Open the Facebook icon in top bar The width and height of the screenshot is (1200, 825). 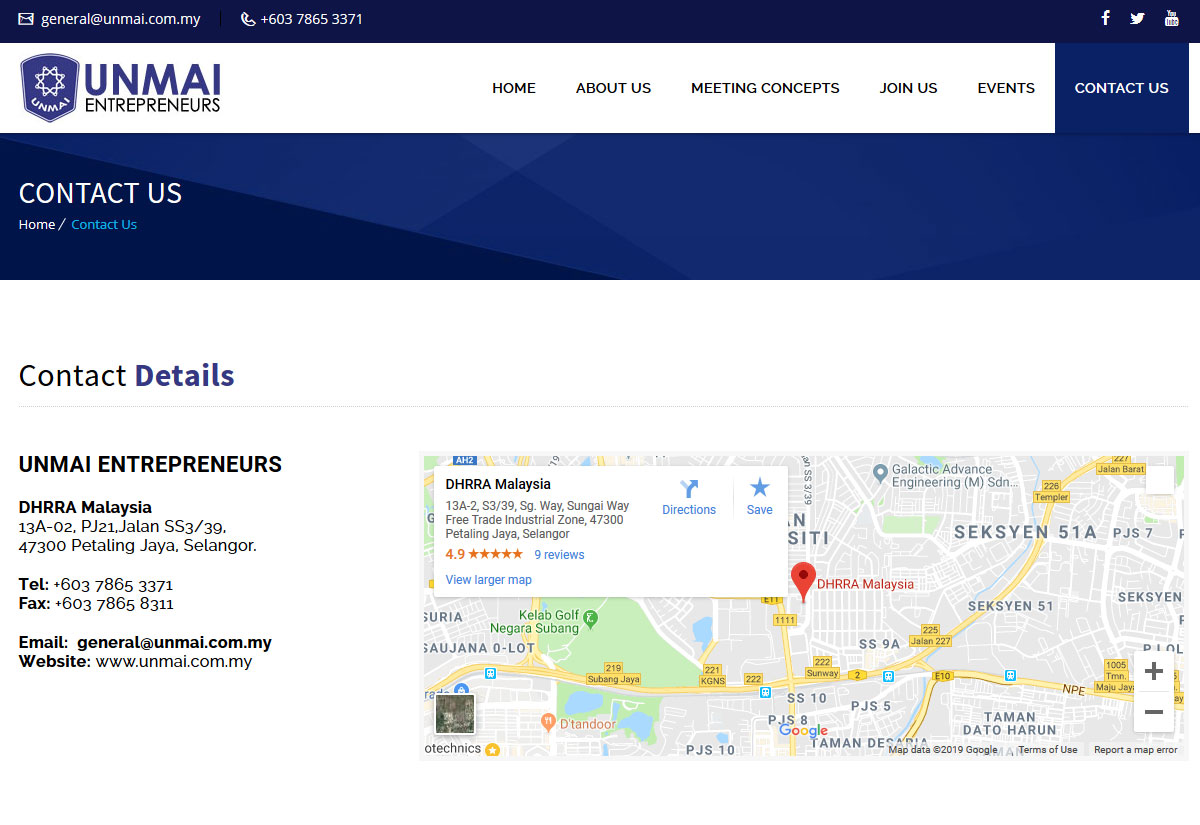pyautogui.click(x=1105, y=18)
